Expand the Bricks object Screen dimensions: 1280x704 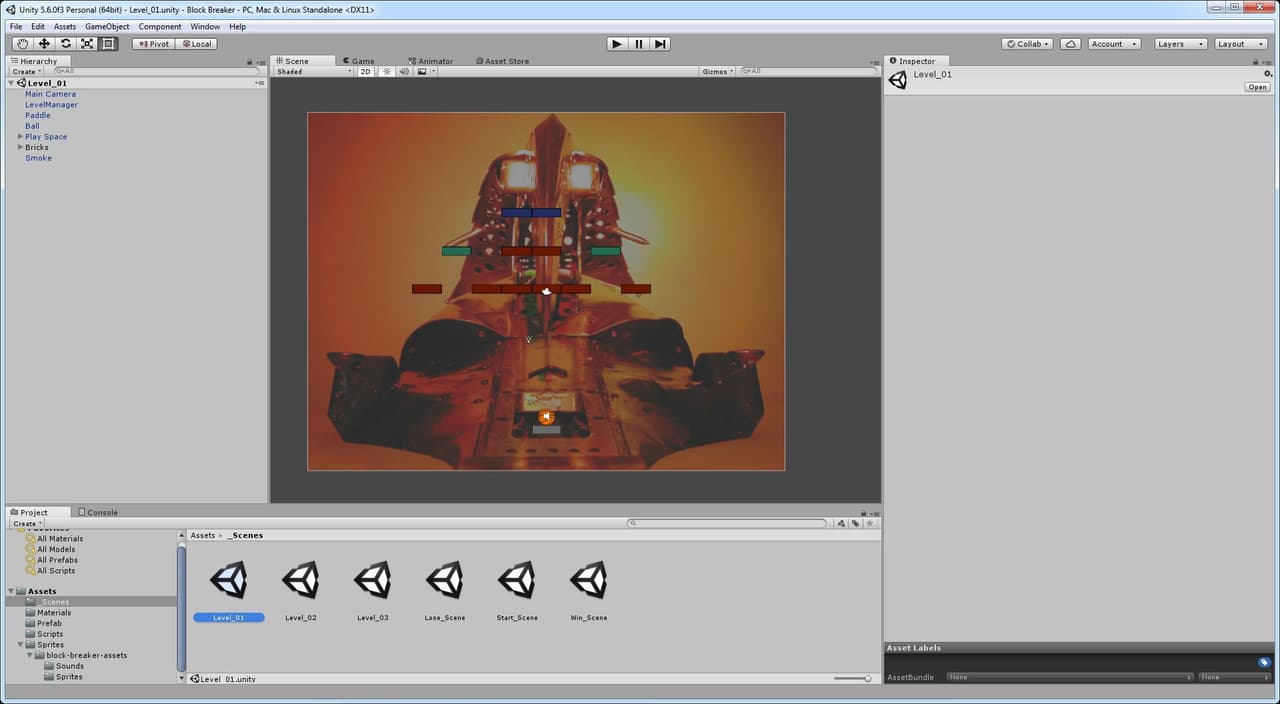(21, 147)
